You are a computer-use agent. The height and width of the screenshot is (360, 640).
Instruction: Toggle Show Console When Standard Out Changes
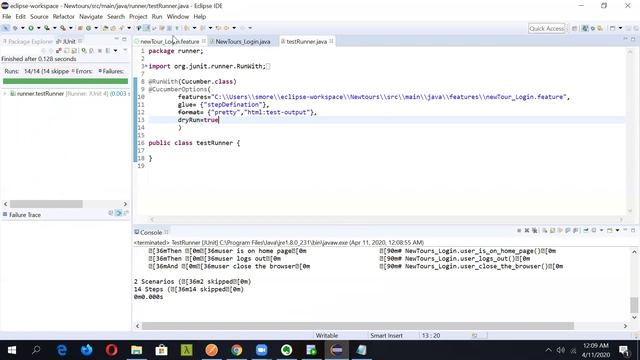pos(568,231)
